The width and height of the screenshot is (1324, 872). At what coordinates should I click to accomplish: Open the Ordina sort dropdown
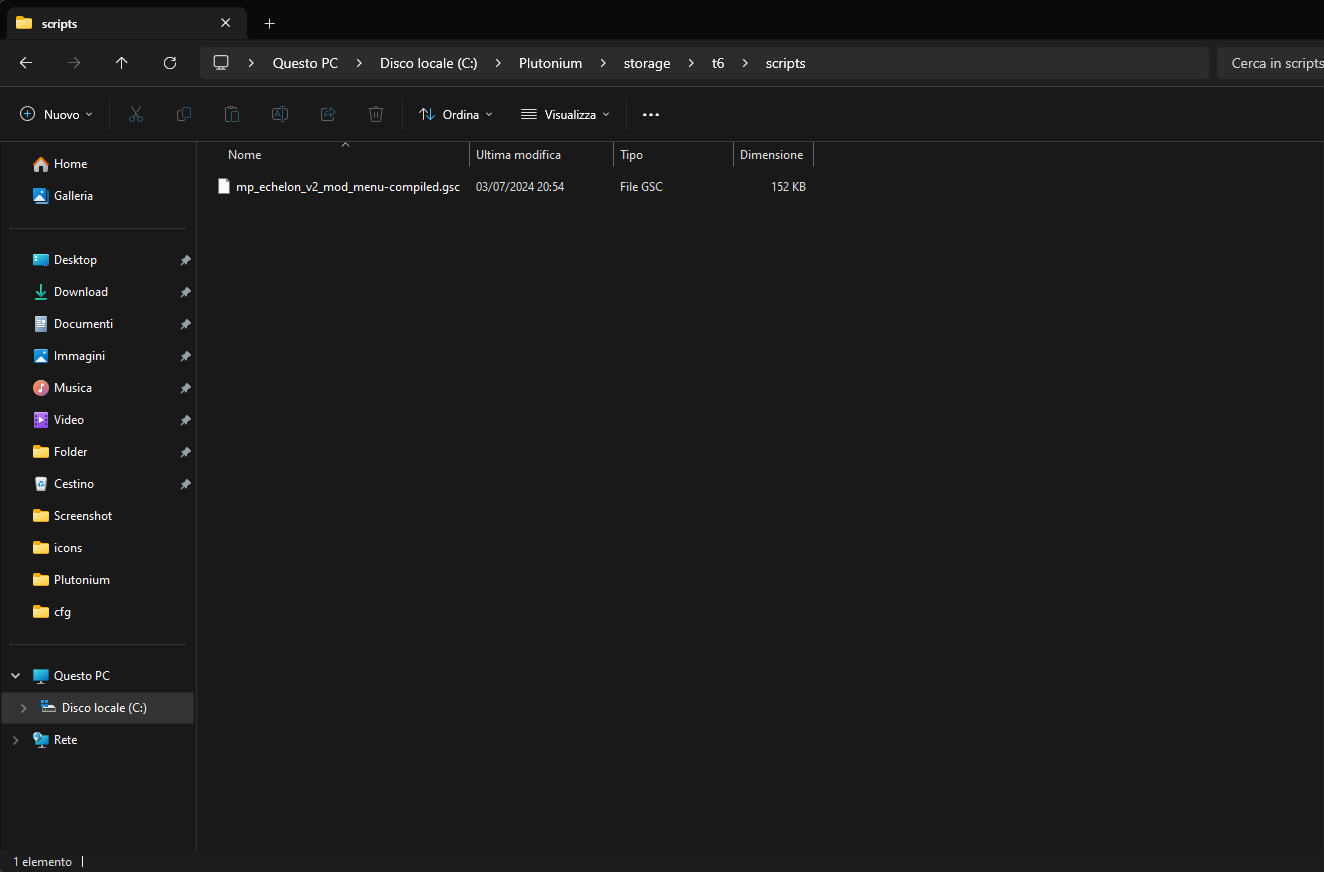(456, 115)
